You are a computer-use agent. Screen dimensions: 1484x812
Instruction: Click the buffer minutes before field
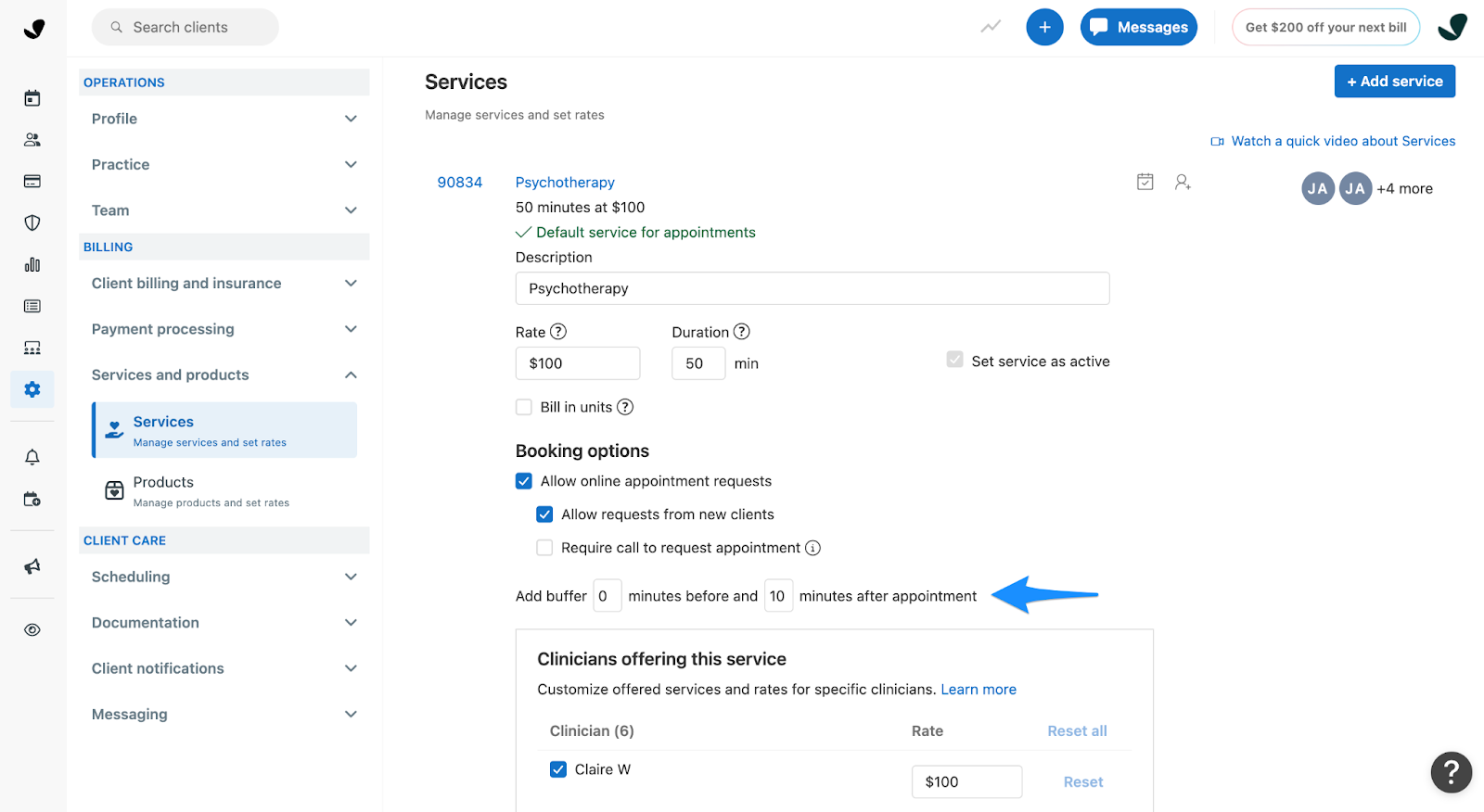[608, 596]
